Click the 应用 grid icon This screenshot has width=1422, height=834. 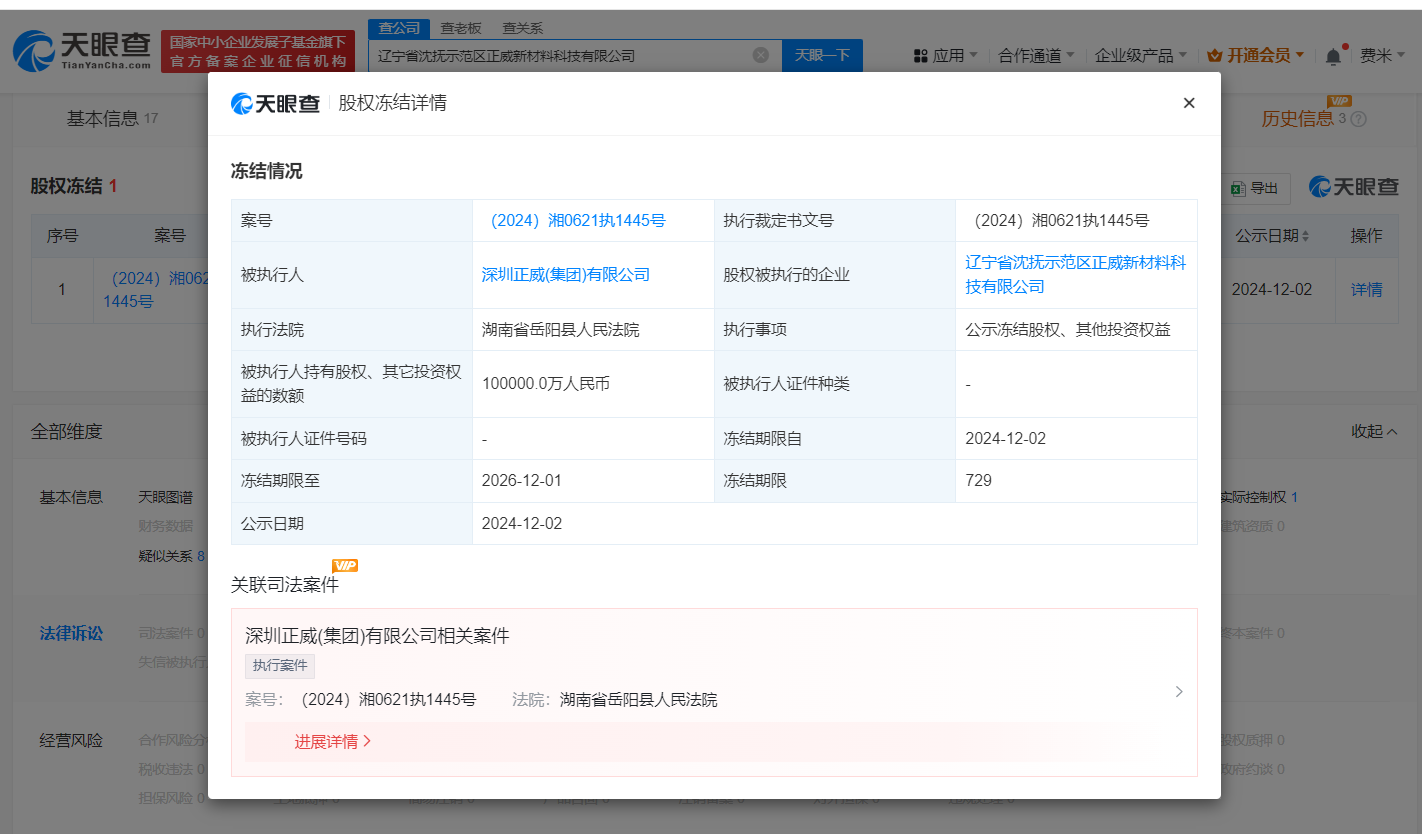(x=920, y=56)
